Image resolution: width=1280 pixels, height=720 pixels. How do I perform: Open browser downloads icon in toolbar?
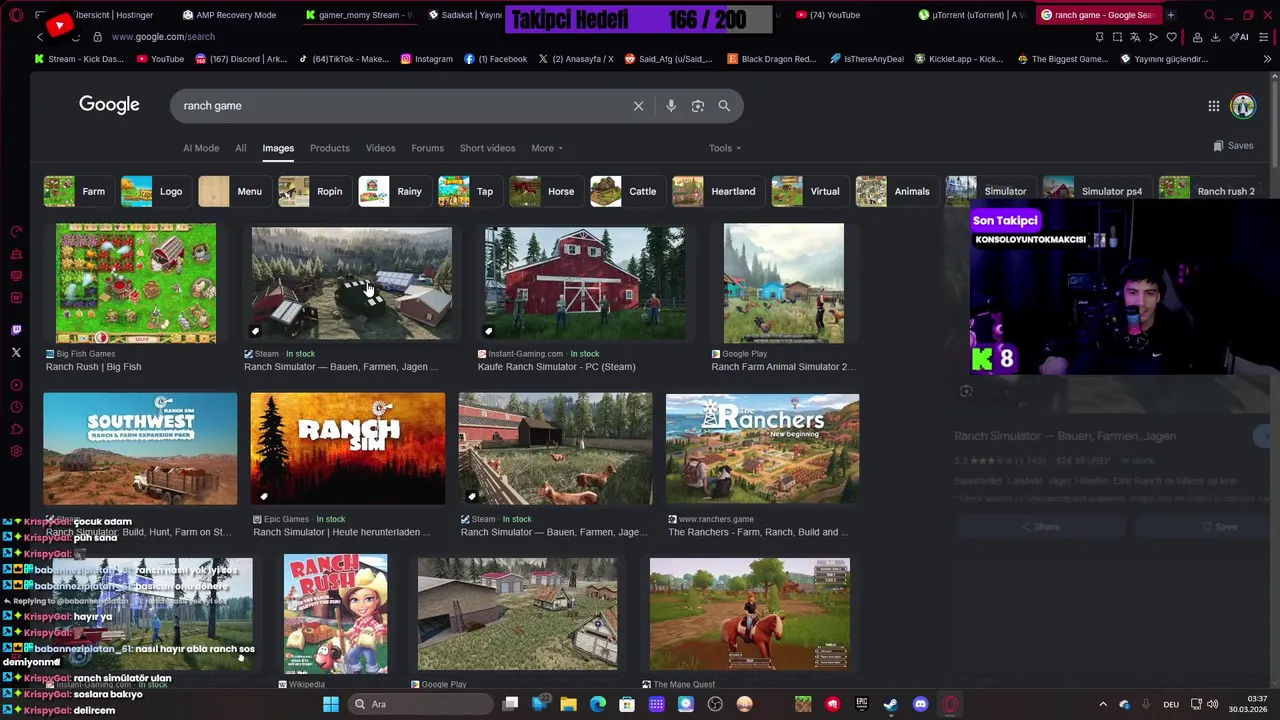coord(1215,37)
